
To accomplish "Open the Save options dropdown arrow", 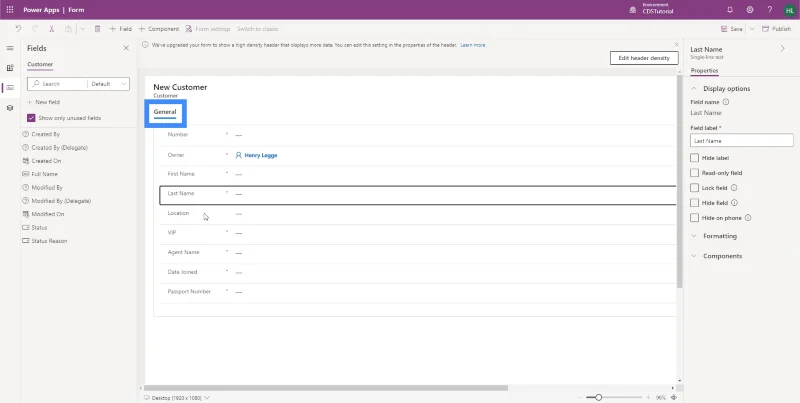I will click(x=752, y=29).
